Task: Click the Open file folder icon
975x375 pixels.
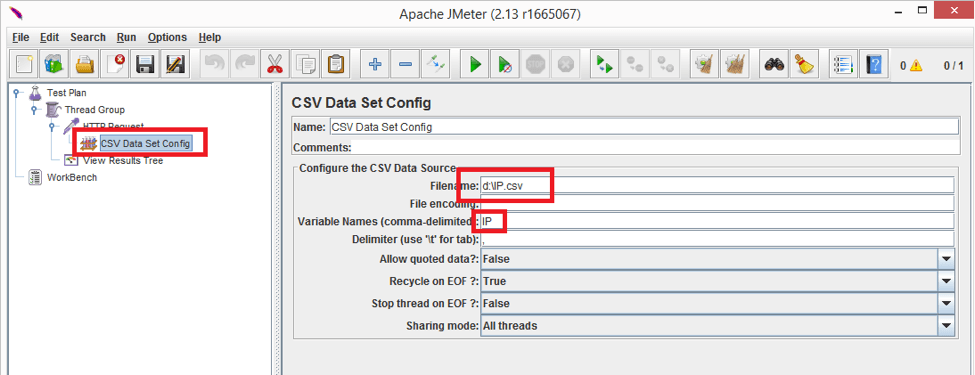Action: click(x=85, y=63)
